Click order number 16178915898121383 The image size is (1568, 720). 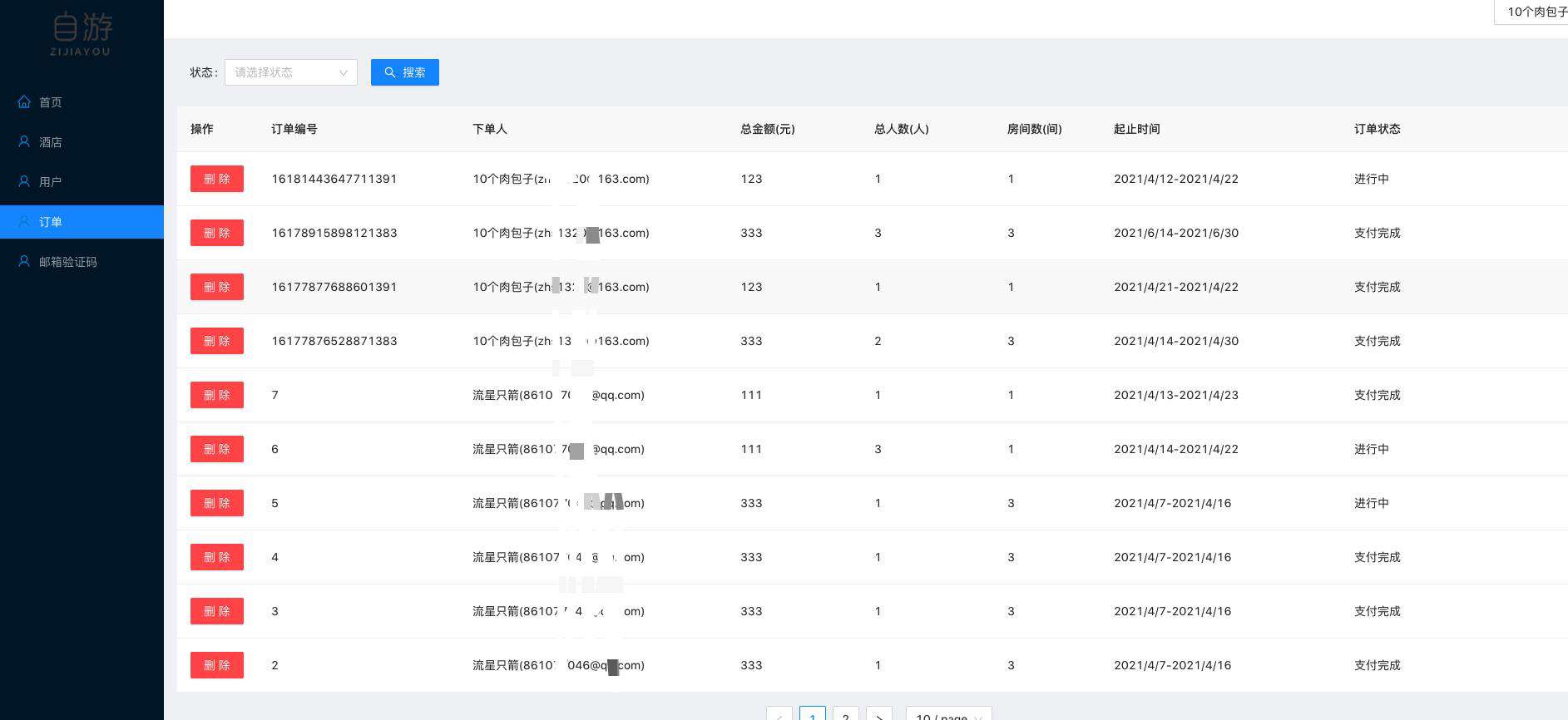pos(334,233)
